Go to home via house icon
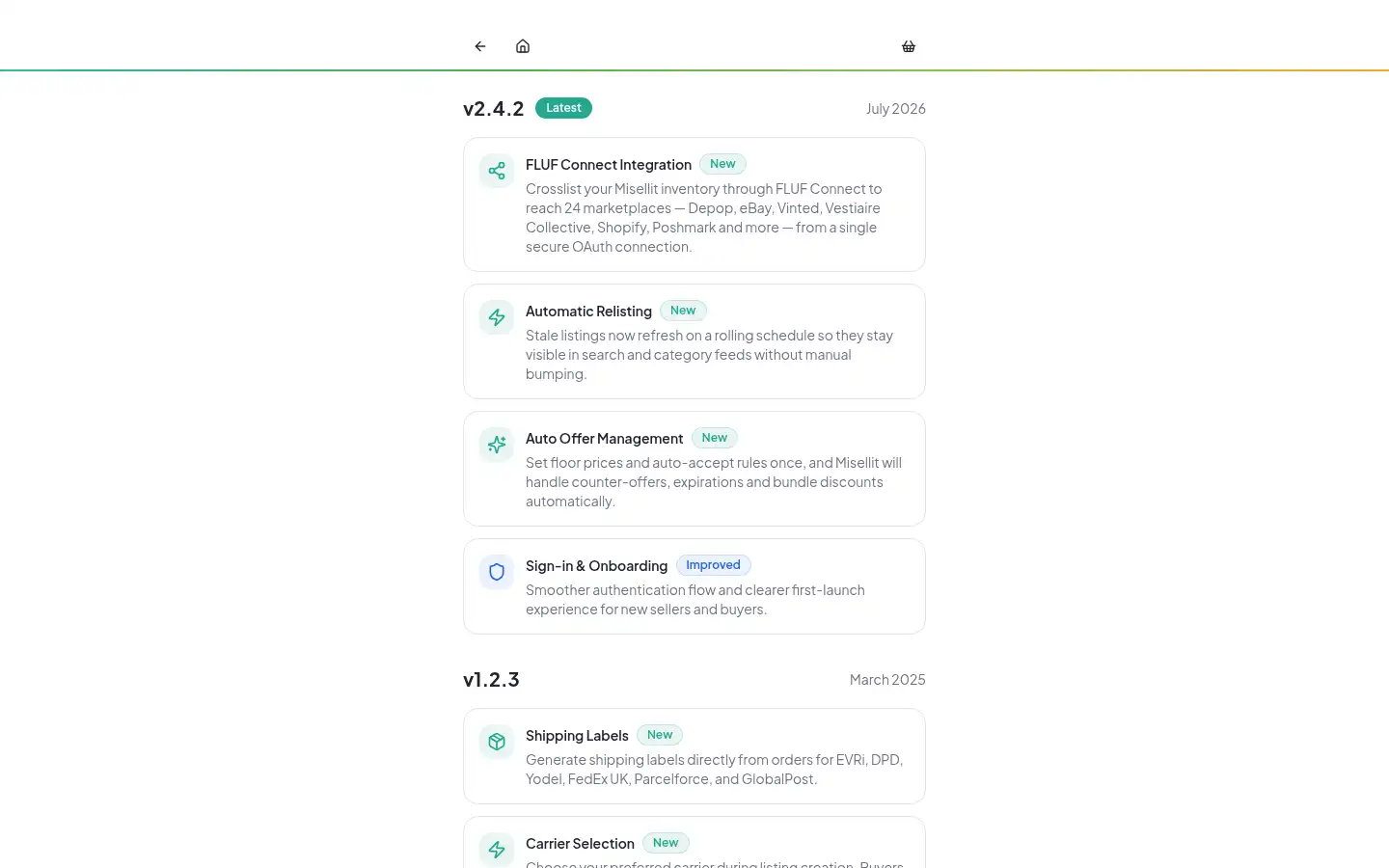Image resolution: width=1389 pixels, height=868 pixels. [x=523, y=46]
